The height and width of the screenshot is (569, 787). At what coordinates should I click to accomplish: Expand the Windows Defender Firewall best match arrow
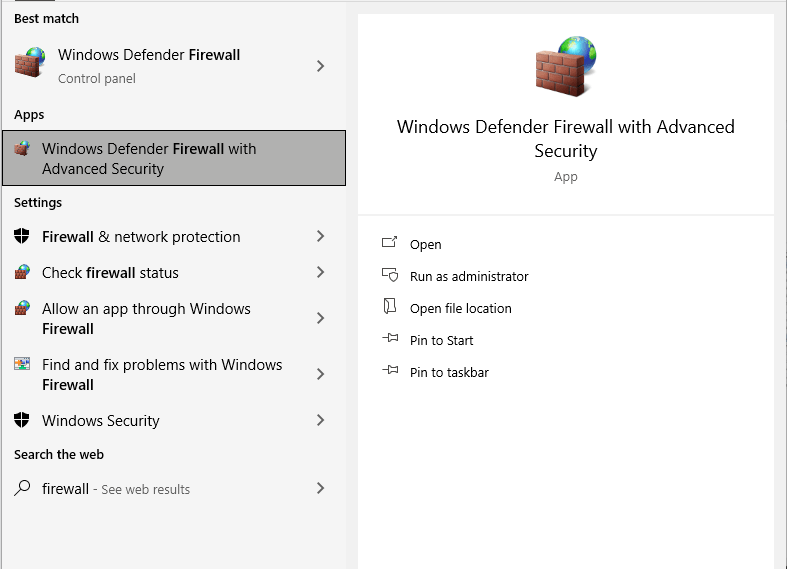click(320, 66)
